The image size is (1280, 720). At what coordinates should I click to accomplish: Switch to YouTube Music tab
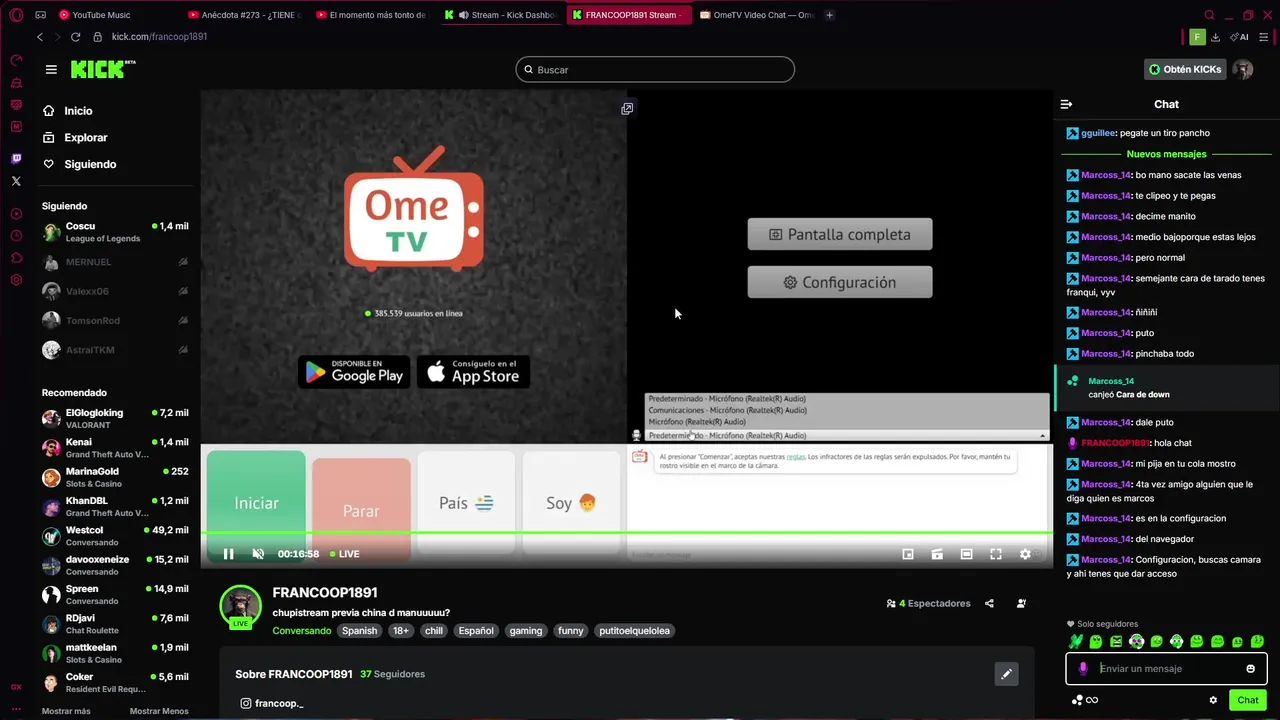click(x=95, y=15)
